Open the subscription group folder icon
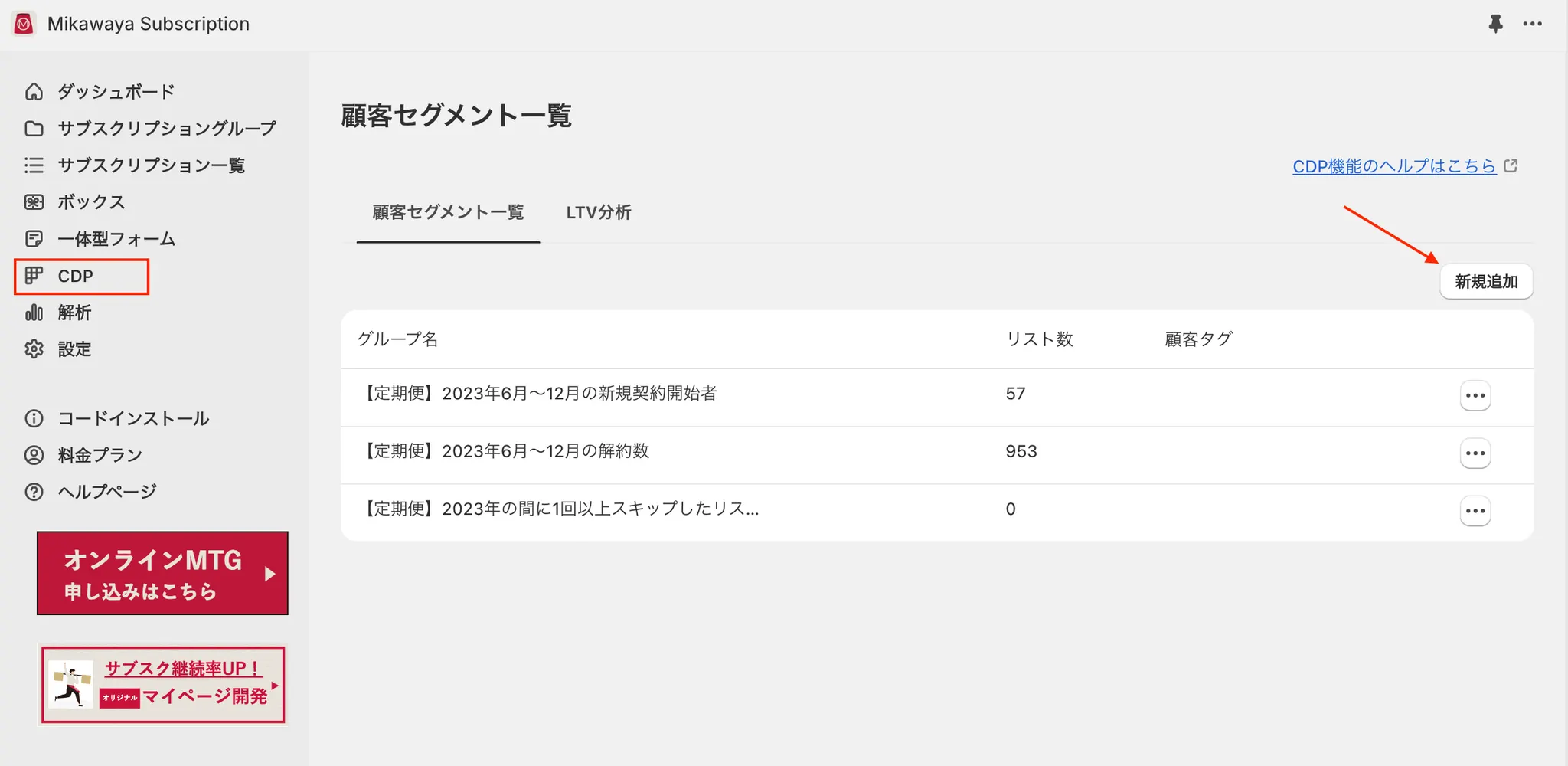This screenshot has height=766, width=1568. coord(34,128)
